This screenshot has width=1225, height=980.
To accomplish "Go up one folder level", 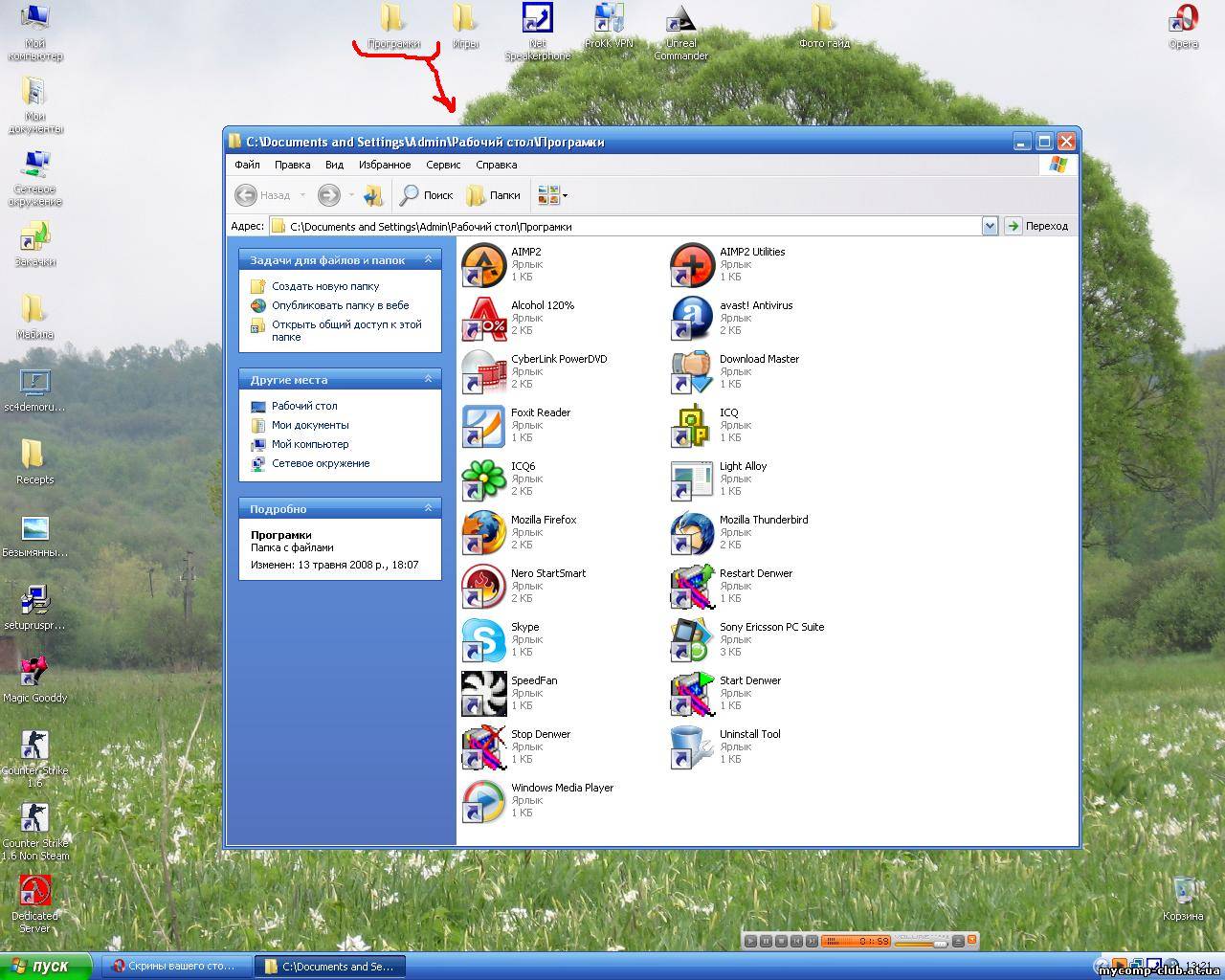I will pyautogui.click(x=373, y=195).
